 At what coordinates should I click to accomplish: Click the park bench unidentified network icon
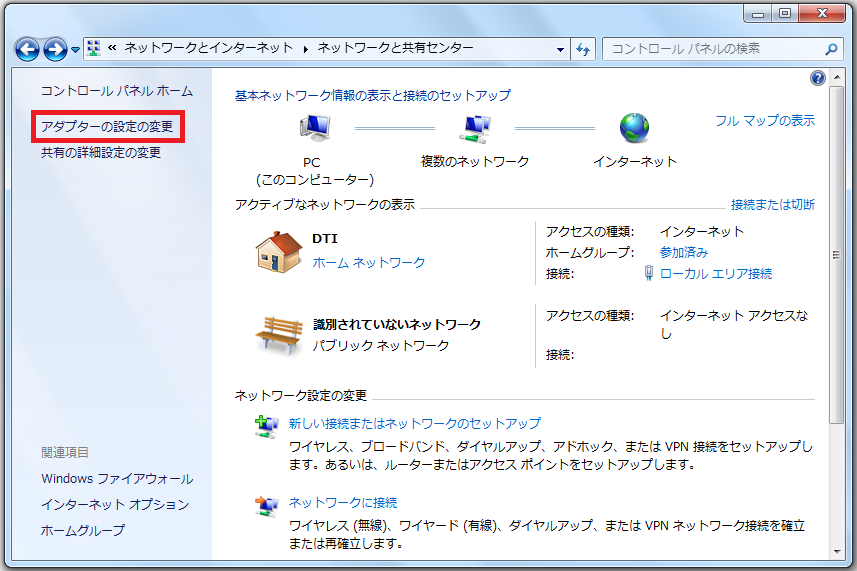(279, 335)
